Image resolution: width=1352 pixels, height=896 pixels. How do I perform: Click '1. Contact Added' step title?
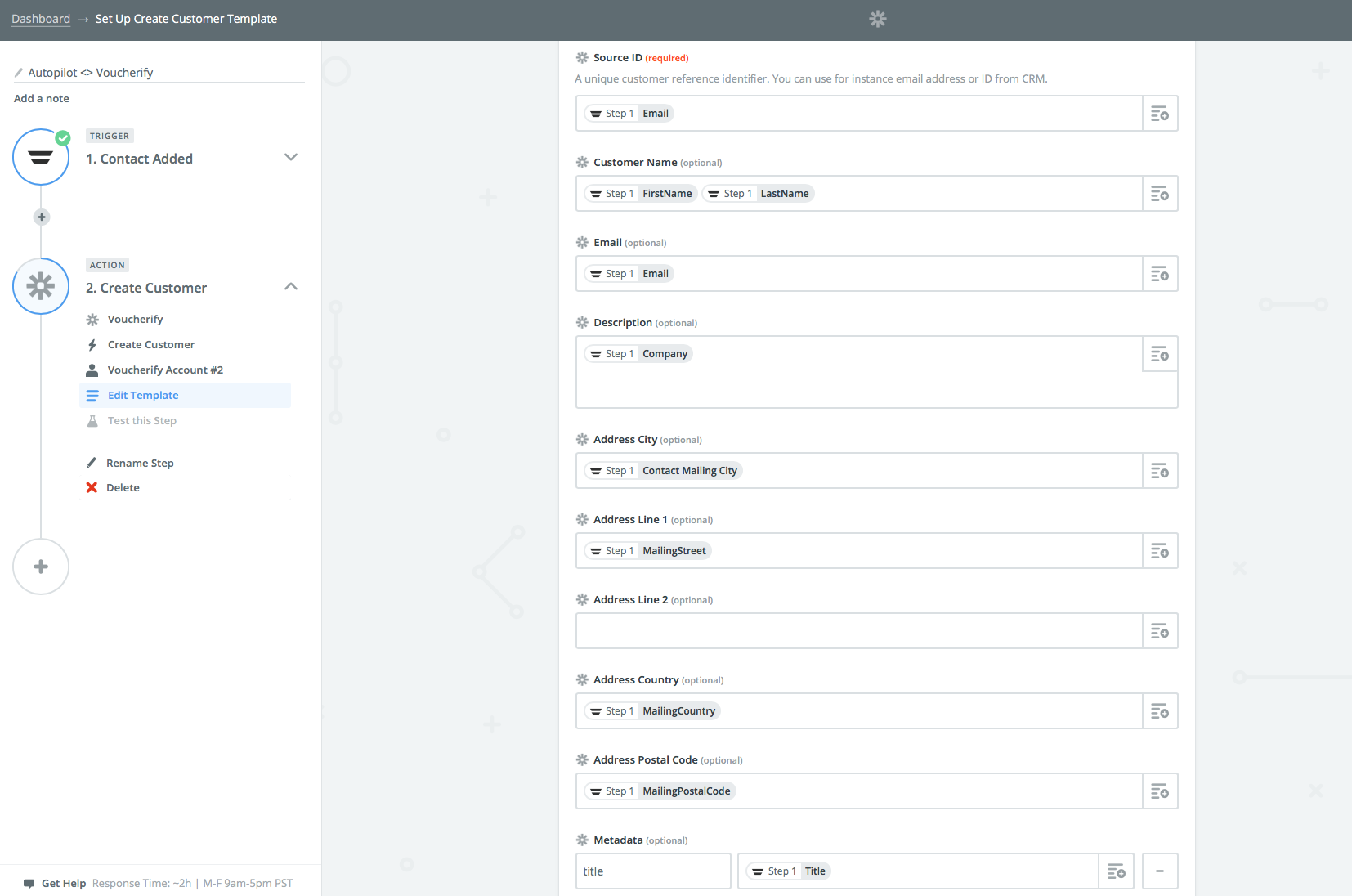click(x=140, y=159)
